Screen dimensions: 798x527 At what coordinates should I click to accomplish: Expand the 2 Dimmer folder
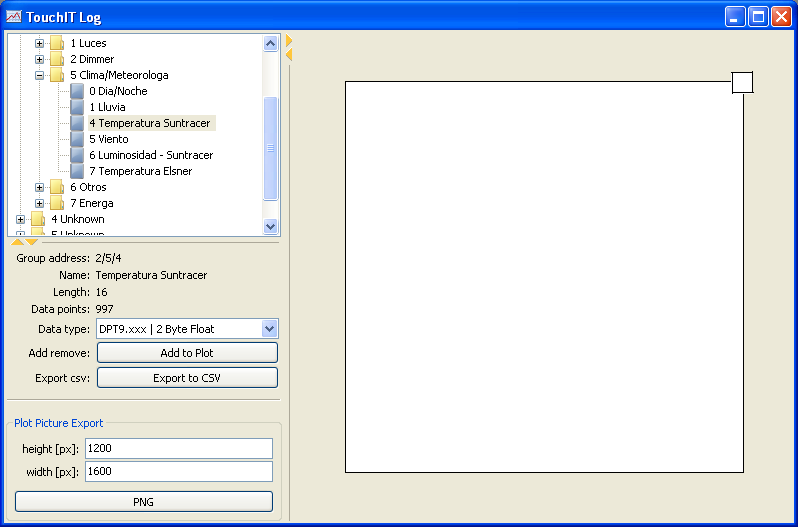click(x=40, y=59)
